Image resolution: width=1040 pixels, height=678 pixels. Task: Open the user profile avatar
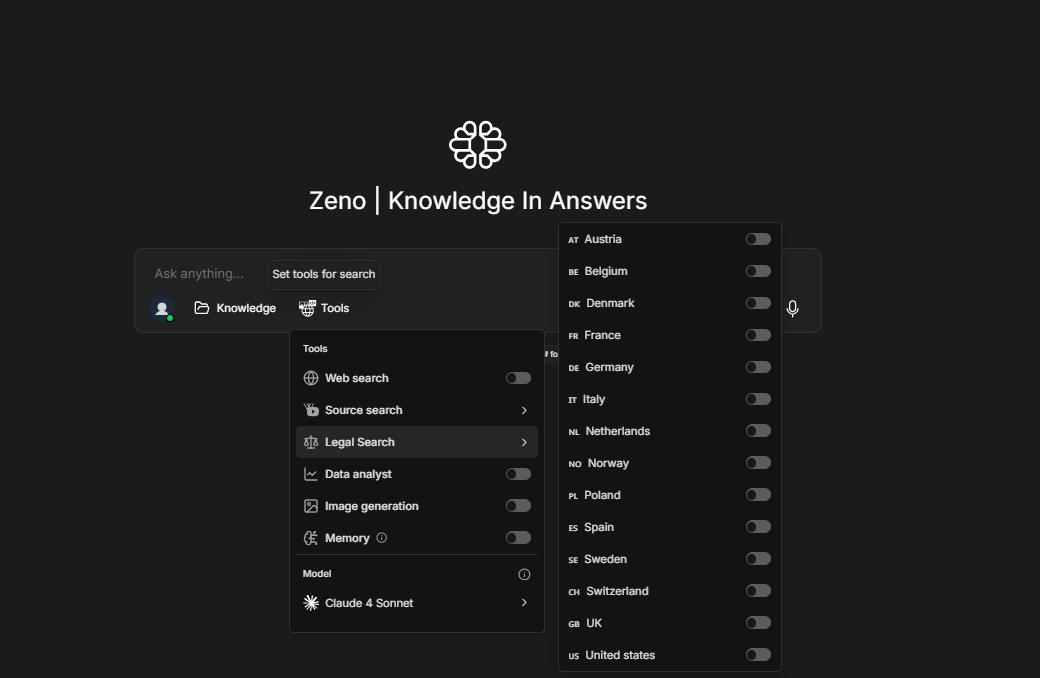pyautogui.click(x=162, y=308)
